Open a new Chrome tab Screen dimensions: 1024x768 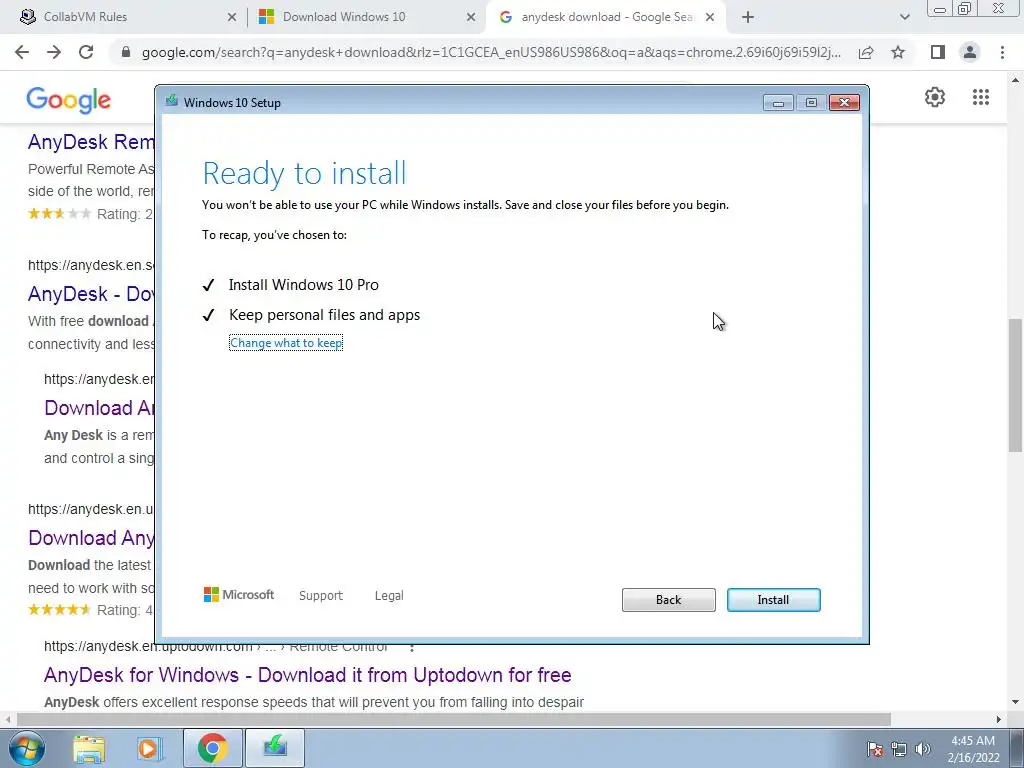coord(748,18)
